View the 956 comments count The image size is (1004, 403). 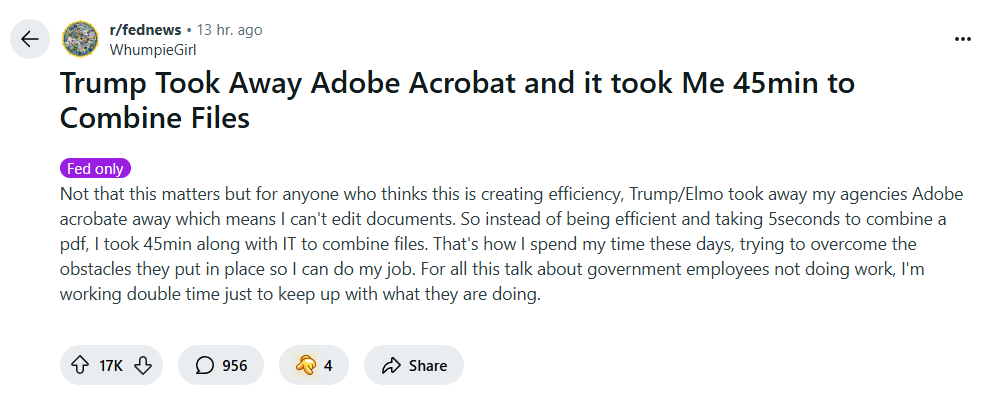(x=234, y=366)
